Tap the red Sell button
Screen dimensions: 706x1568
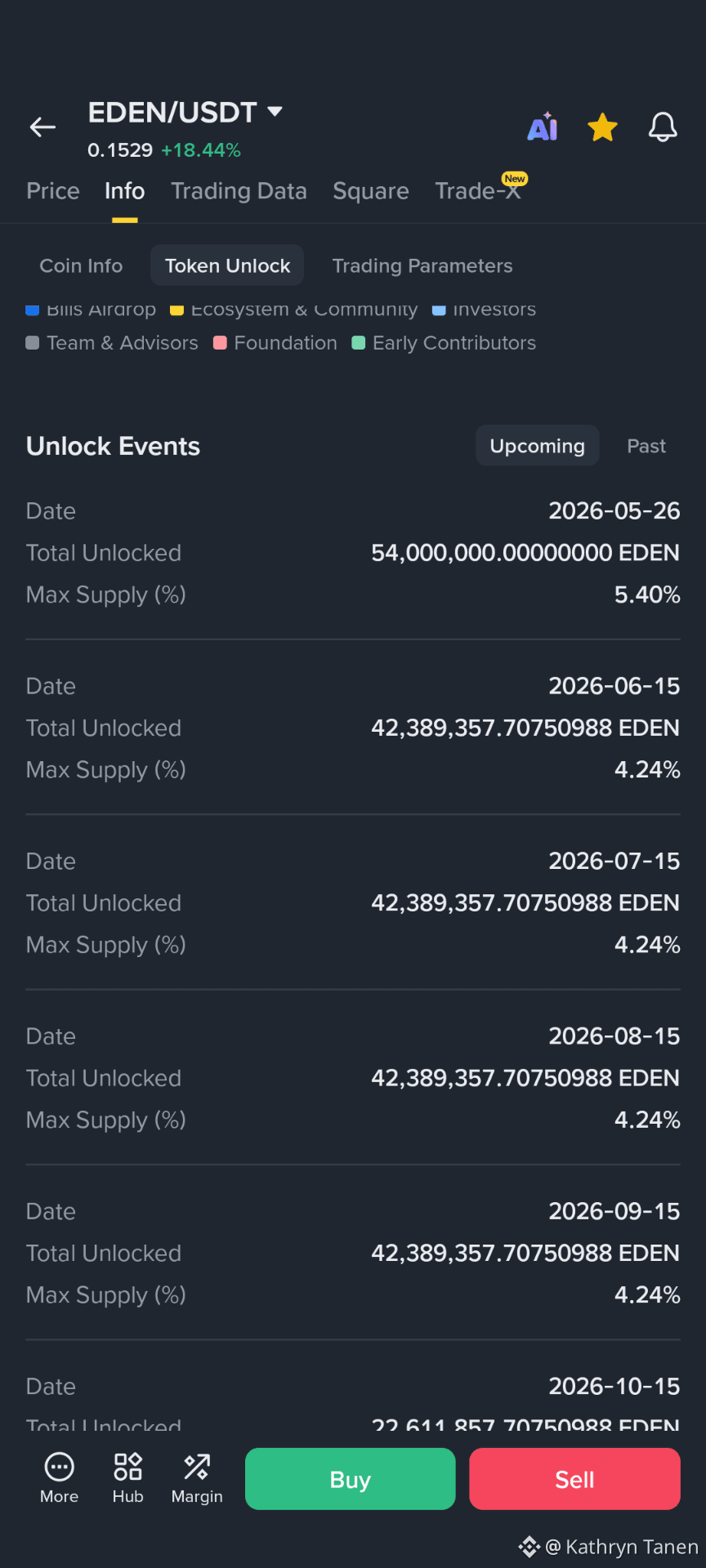tap(574, 1479)
